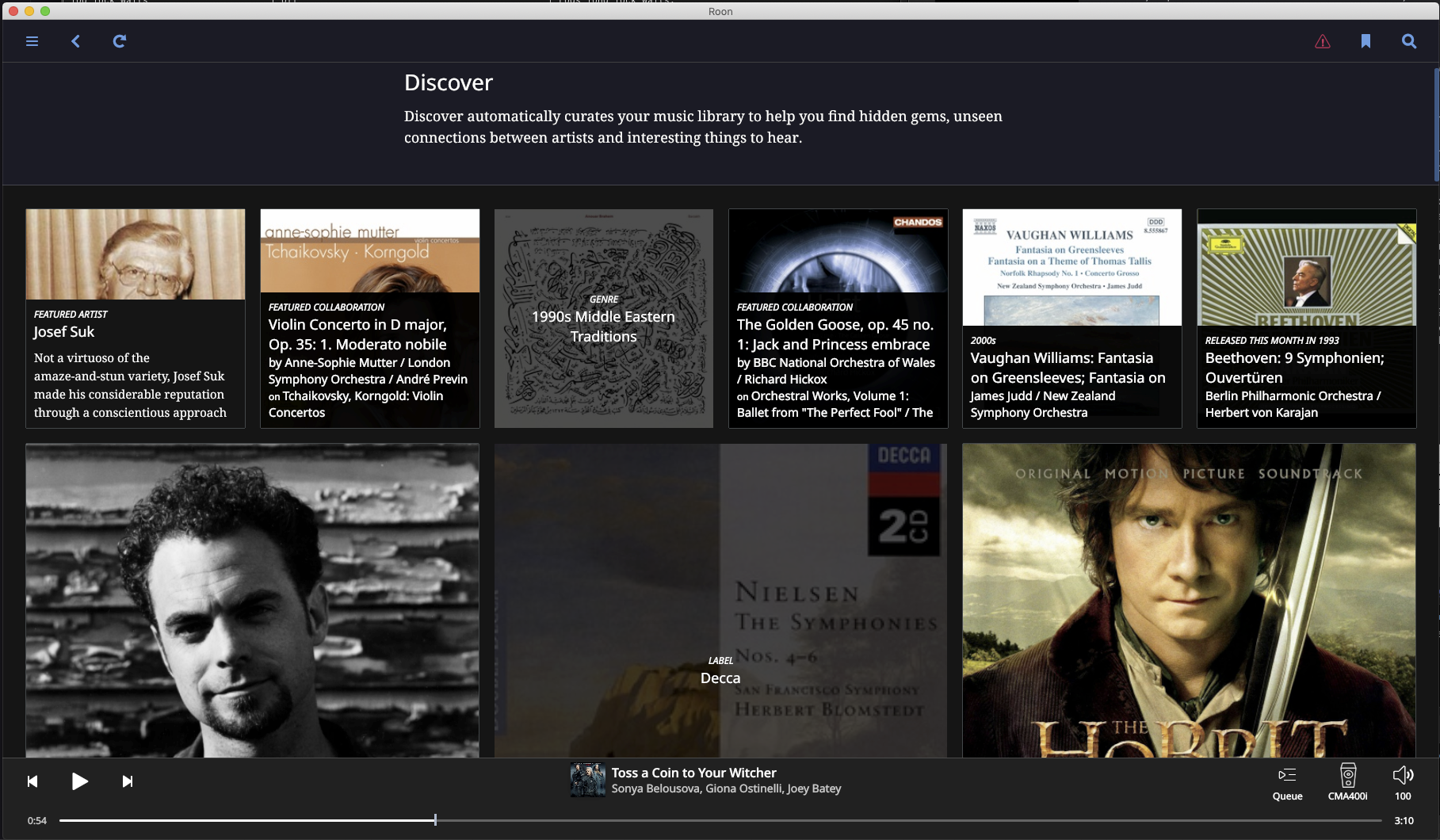Open the volume control at 100
This screenshot has width=1440, height=840.
[1403, 781]
